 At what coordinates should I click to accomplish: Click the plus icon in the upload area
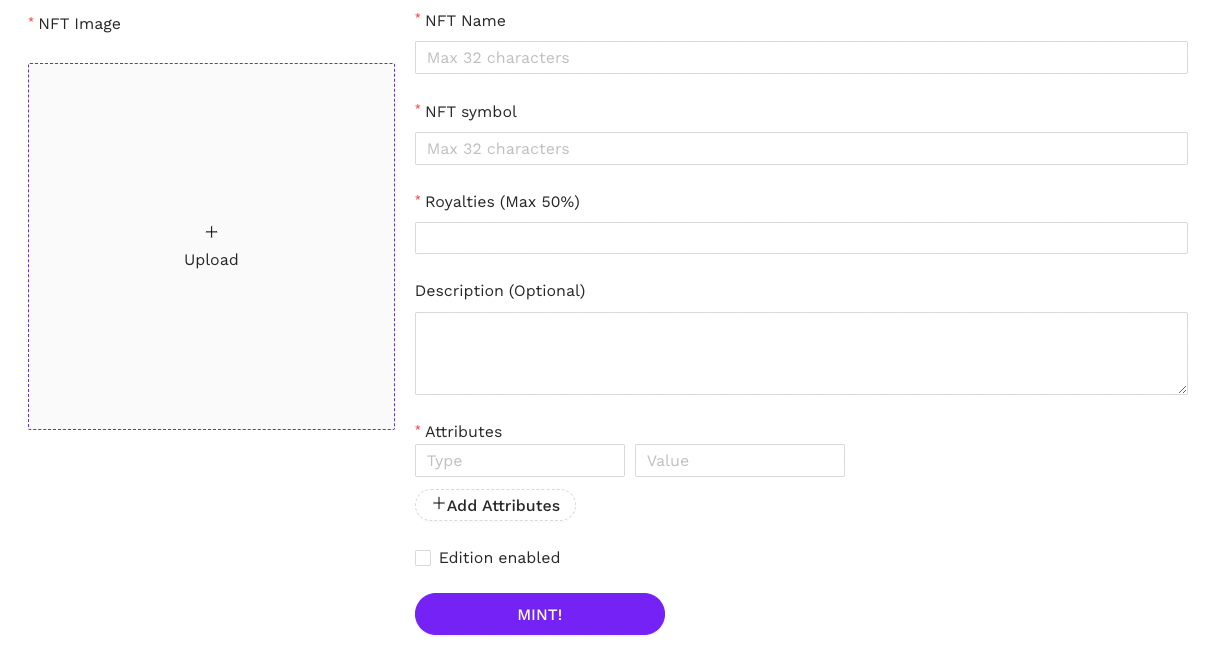pos(211,232)
